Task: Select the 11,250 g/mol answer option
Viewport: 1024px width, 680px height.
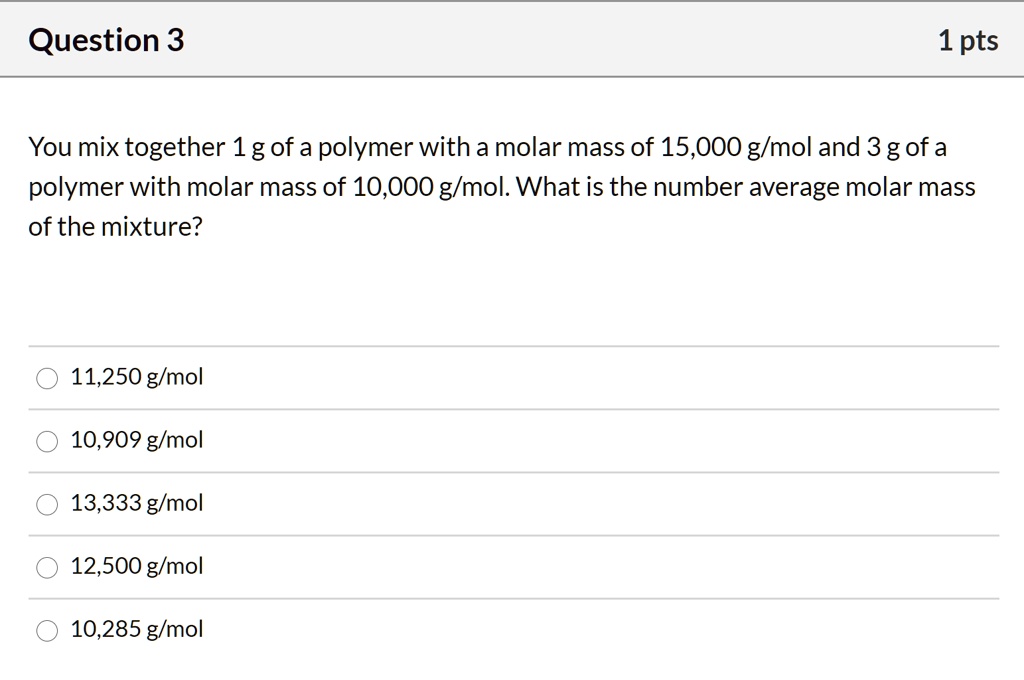Action: (x=46, y=378)
